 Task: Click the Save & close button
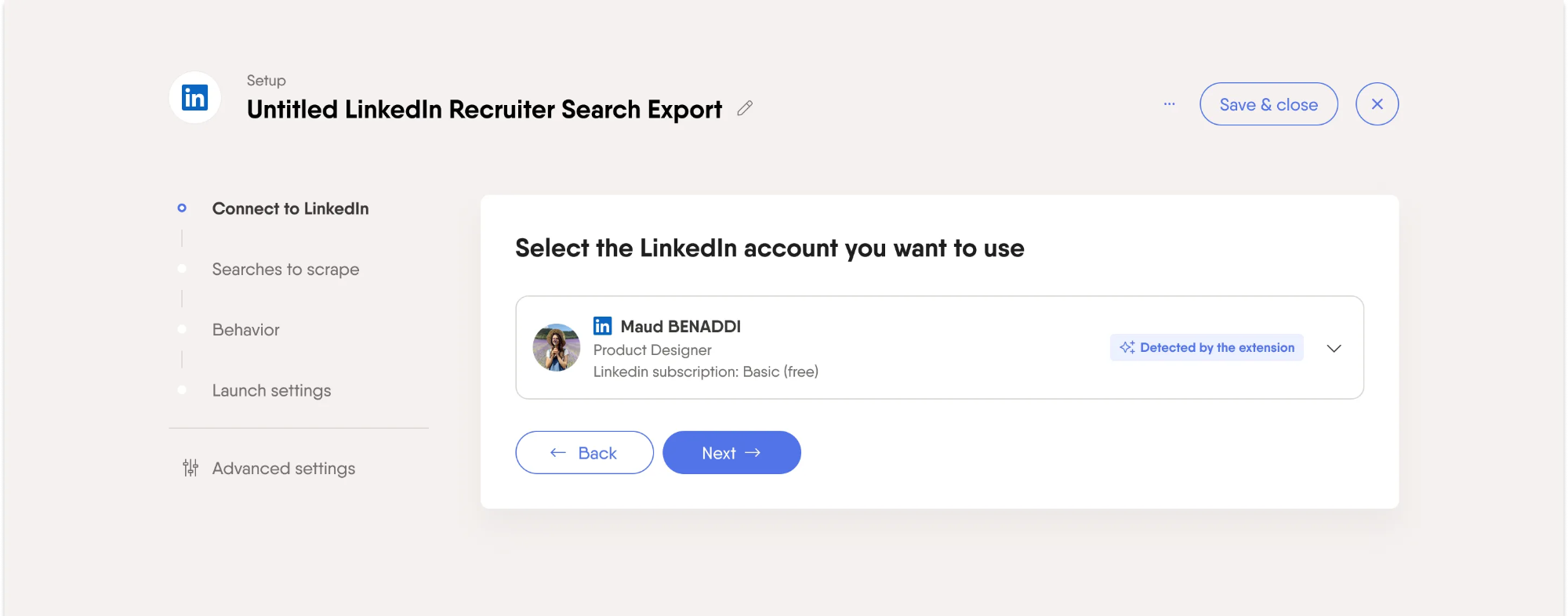[1269, 104]
